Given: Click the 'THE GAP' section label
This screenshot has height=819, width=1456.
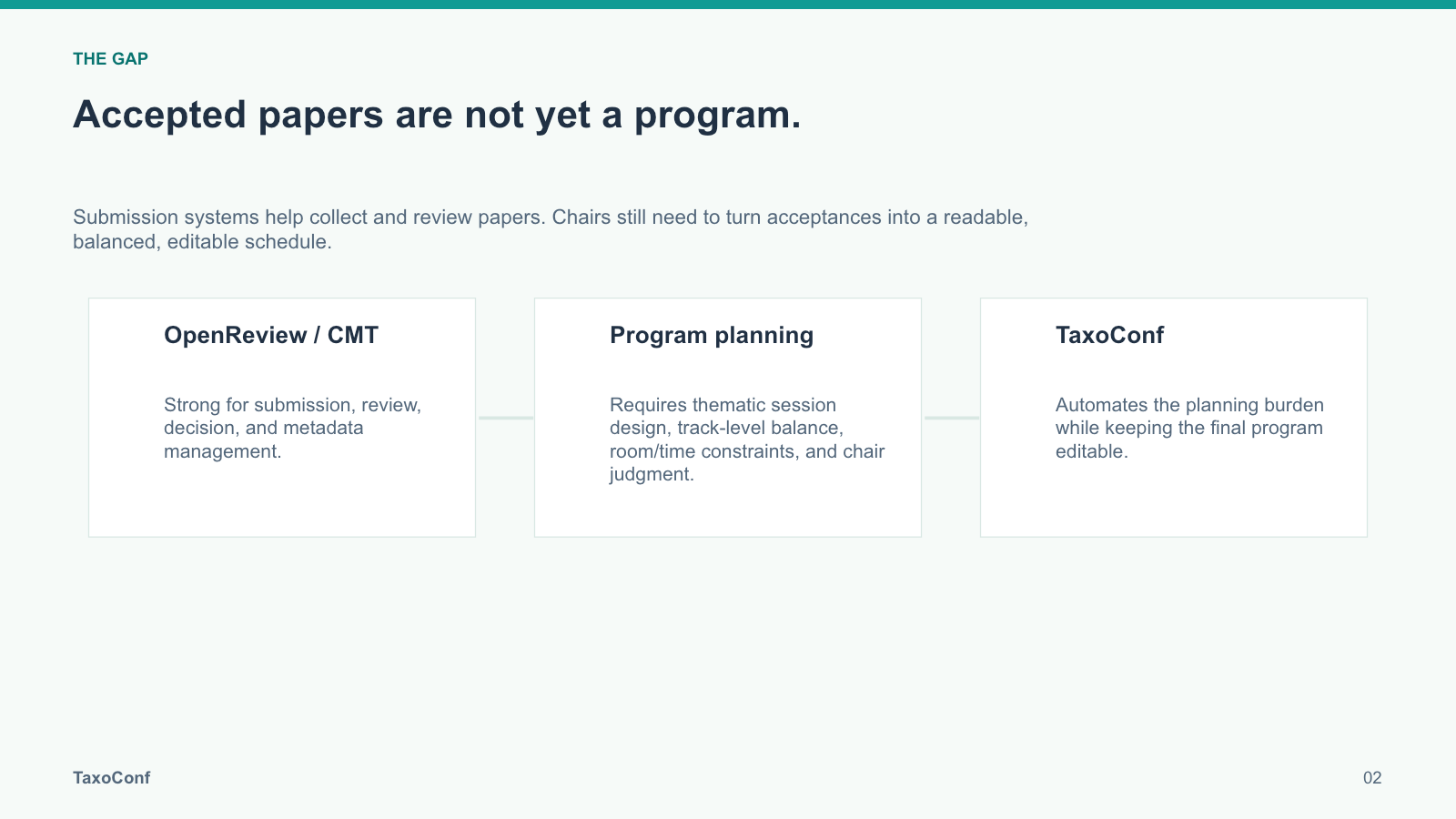Looking at the screenshot, I should pos(110,59).
